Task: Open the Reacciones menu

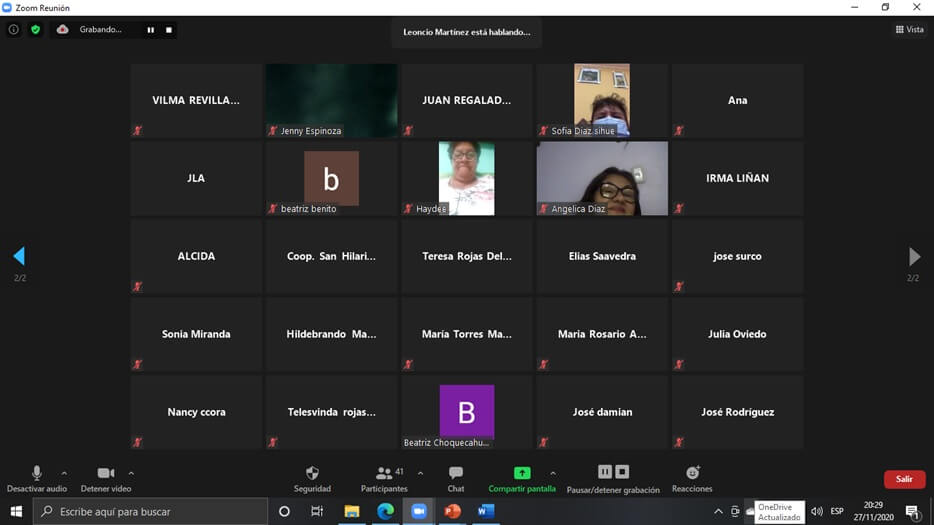Action: (x=692, y=473)
